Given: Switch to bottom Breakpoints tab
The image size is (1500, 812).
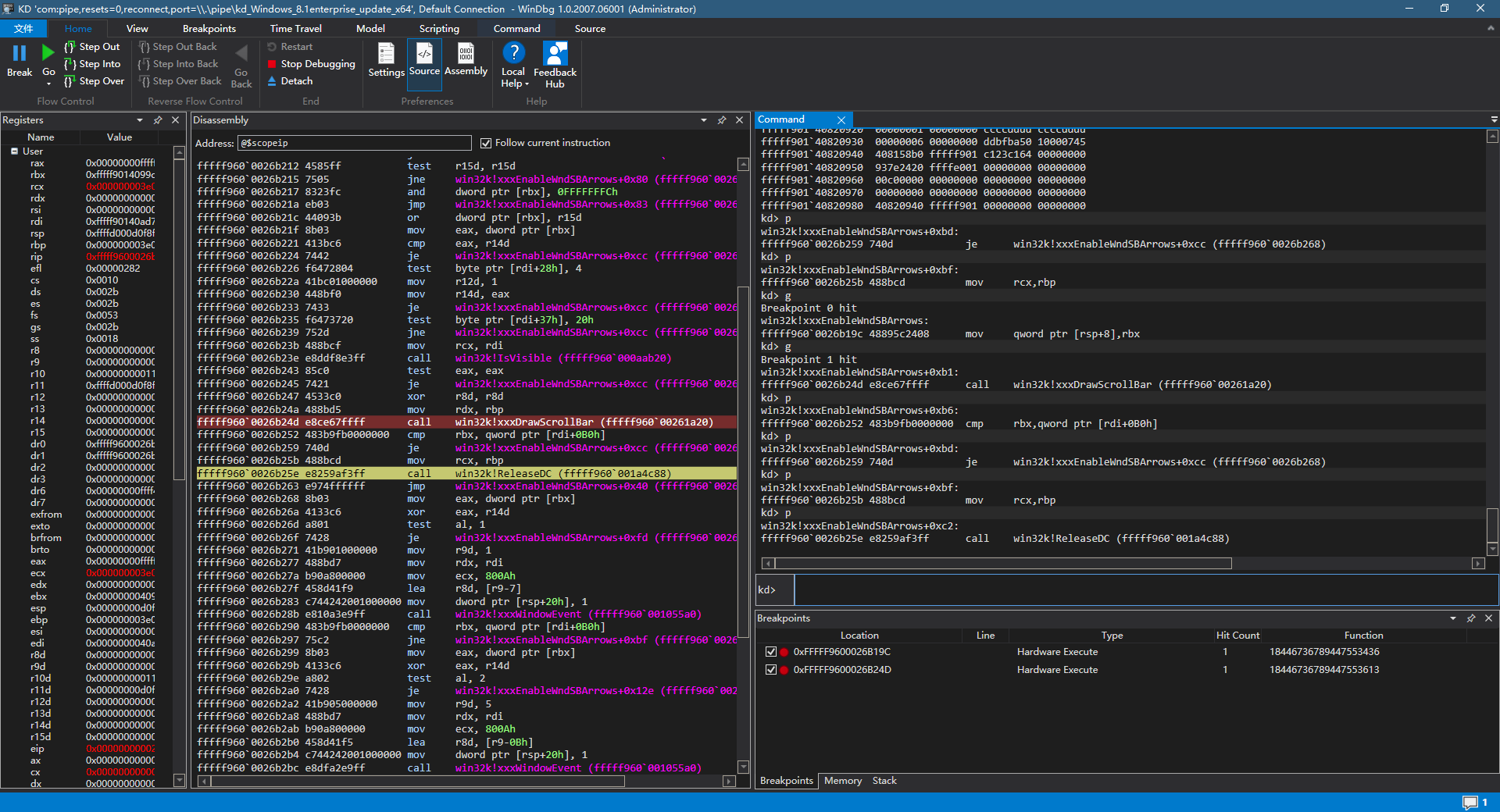Looking at the screenshot, I should tap(787, 781).
